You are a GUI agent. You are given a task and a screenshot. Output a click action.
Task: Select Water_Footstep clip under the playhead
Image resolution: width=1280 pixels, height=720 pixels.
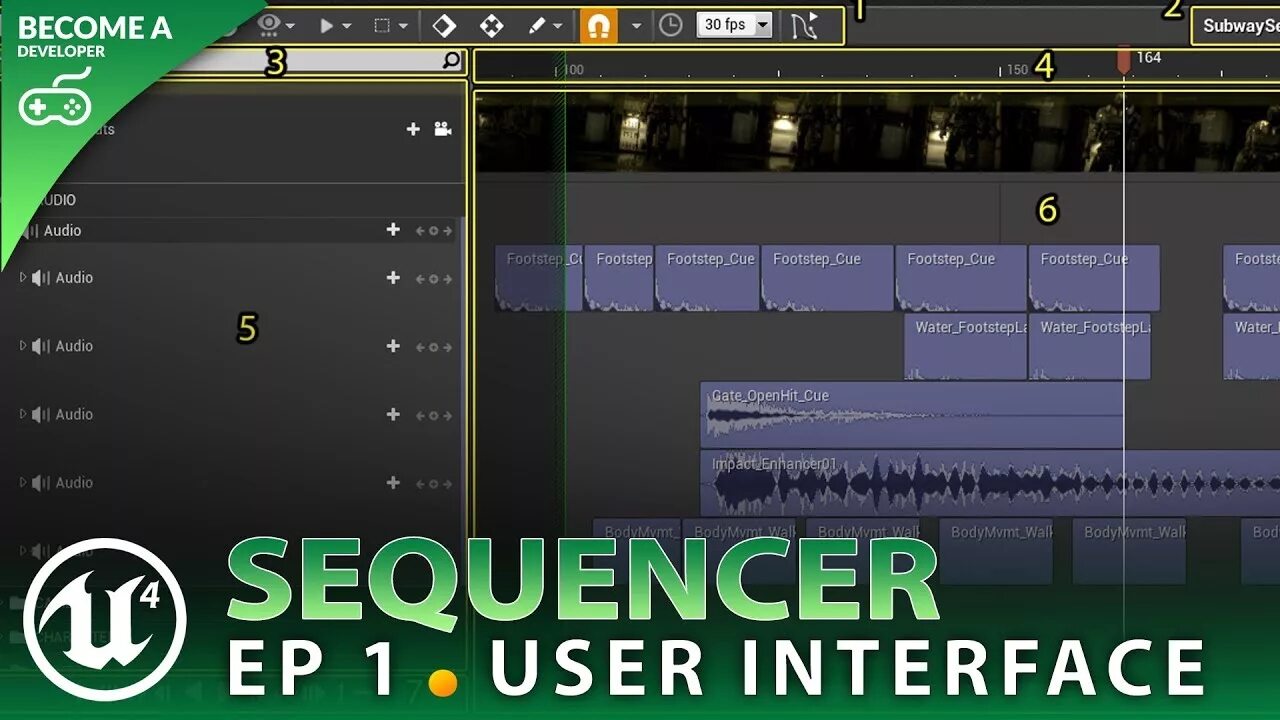(1089, 346)
